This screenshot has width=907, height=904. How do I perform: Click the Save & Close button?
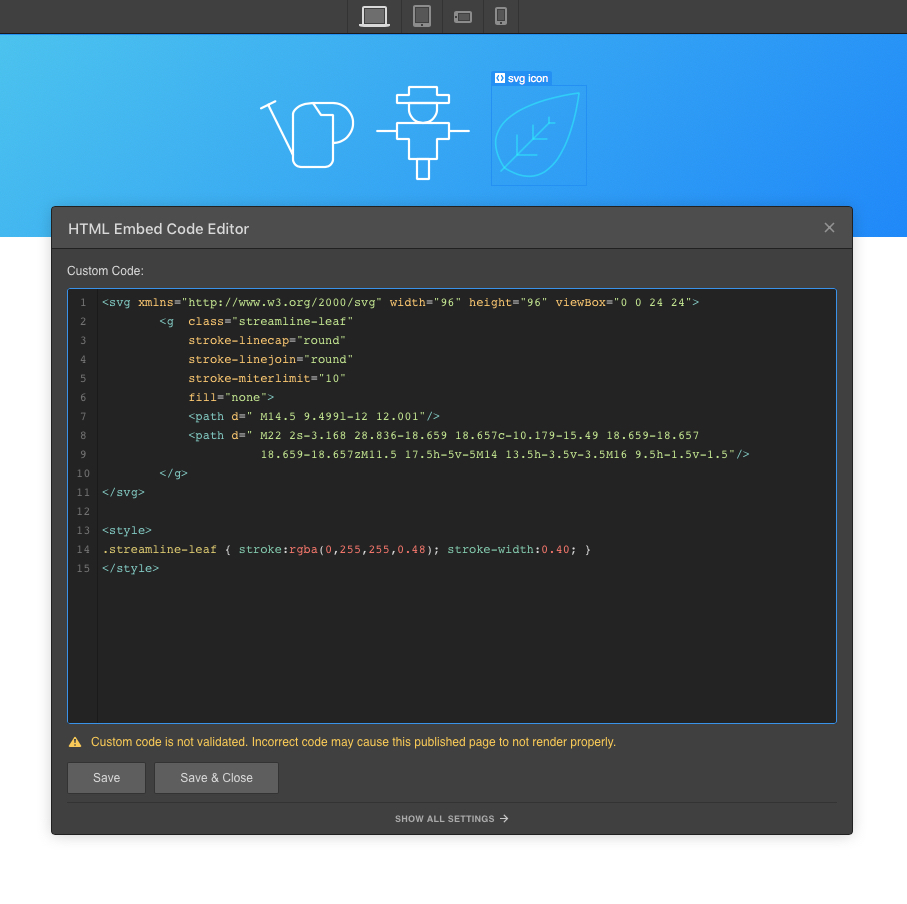coord(216,777)
